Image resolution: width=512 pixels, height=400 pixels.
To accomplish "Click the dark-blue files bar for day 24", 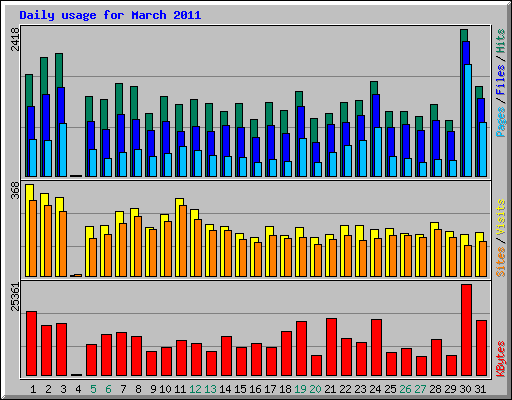I will pos(376,111).
